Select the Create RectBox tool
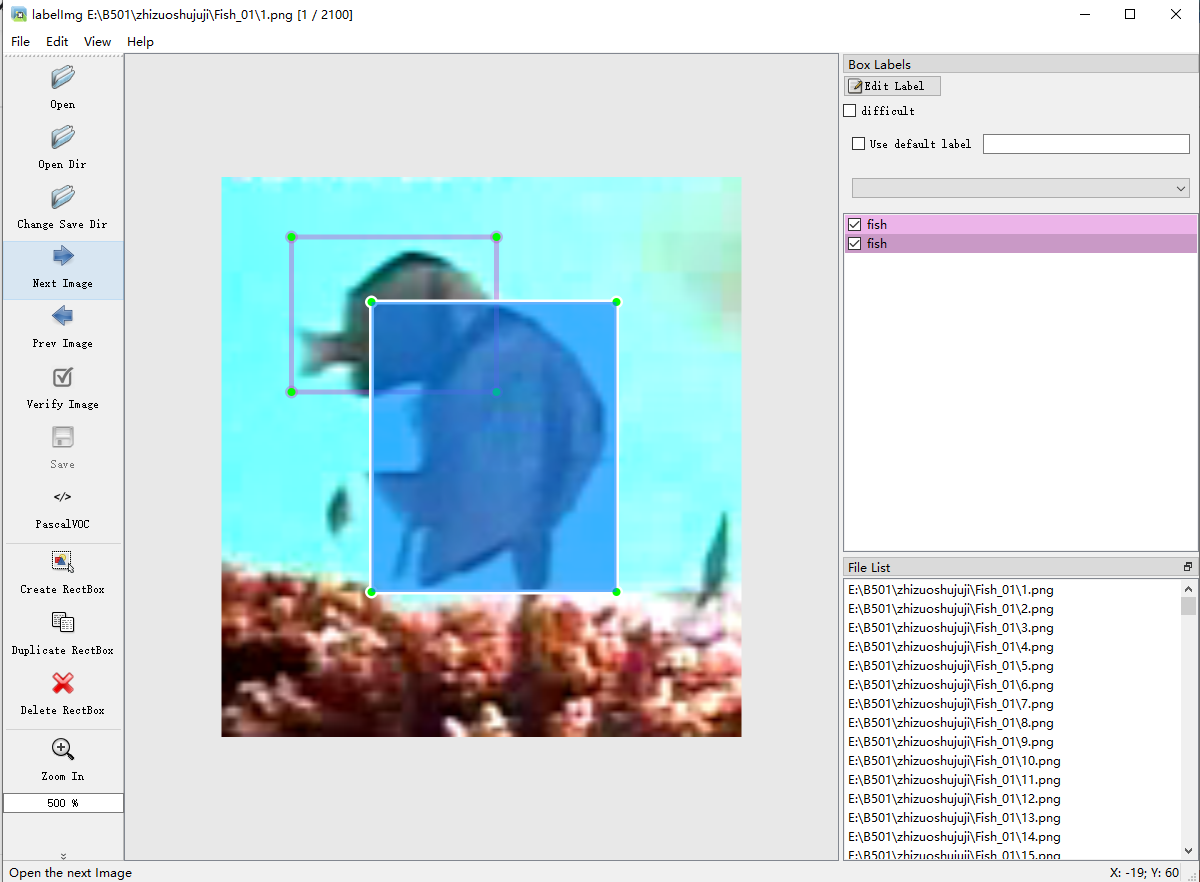This screenshot has height=882, width=1200. coord(62,572)
